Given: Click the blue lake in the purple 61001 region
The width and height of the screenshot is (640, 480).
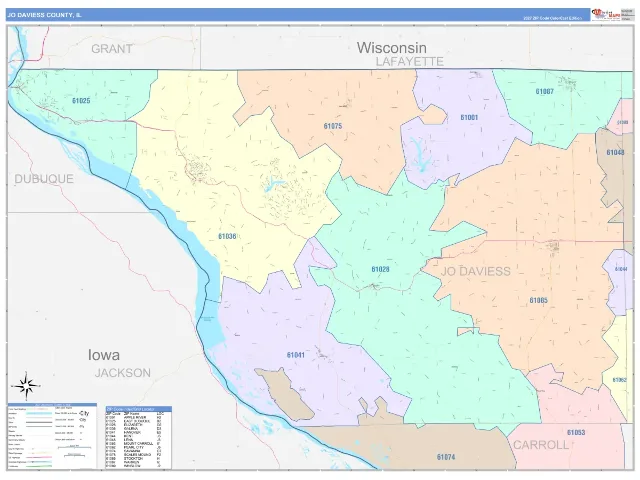Looking at the screenshot, I should 421,154.
